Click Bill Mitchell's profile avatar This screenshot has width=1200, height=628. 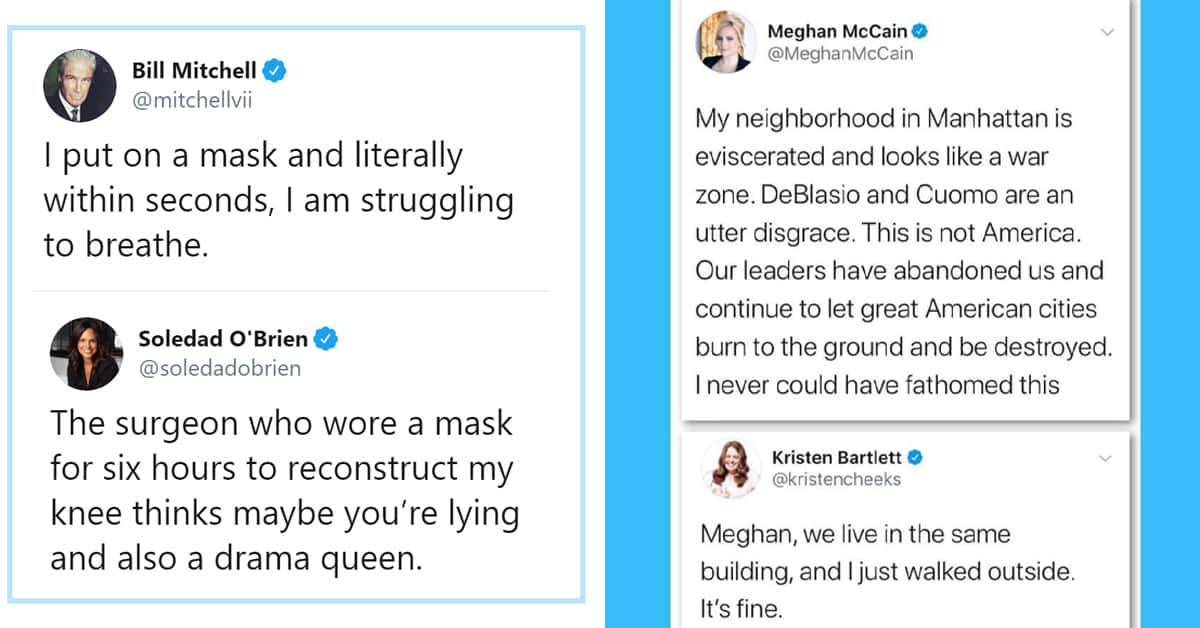click(x=80, y=84)
